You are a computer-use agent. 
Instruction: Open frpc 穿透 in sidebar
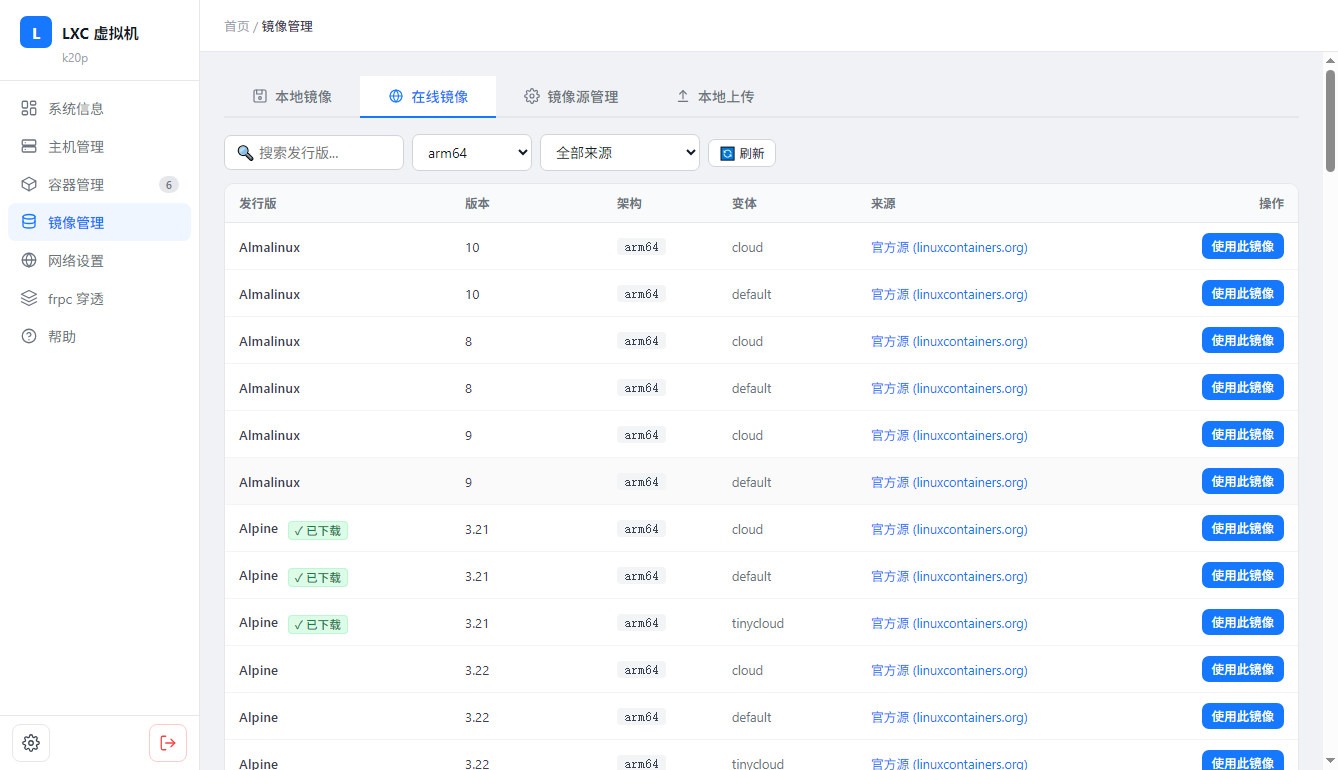coord(99,298)
